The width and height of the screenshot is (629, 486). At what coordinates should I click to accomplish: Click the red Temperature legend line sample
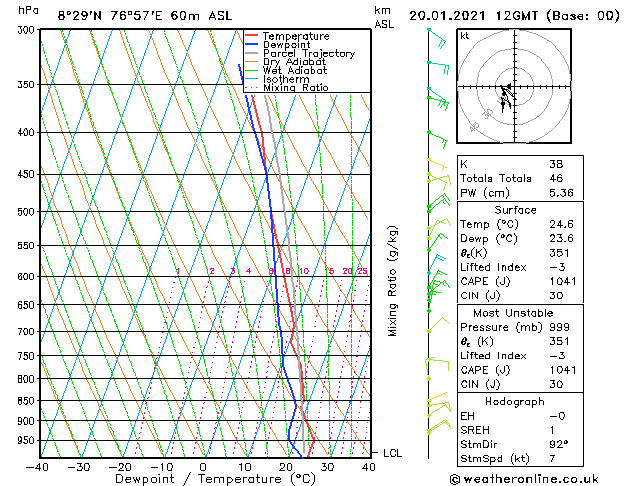251,36
